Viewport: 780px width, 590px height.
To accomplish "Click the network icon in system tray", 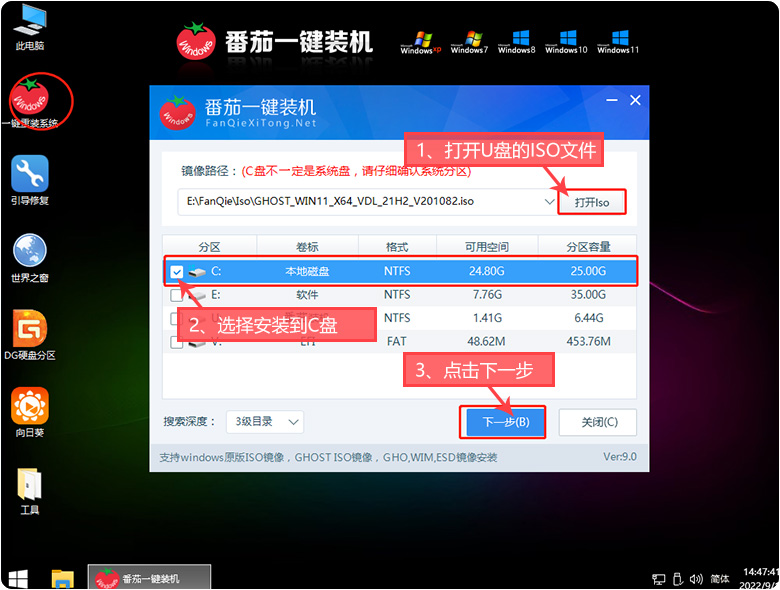I will (659, 579).
